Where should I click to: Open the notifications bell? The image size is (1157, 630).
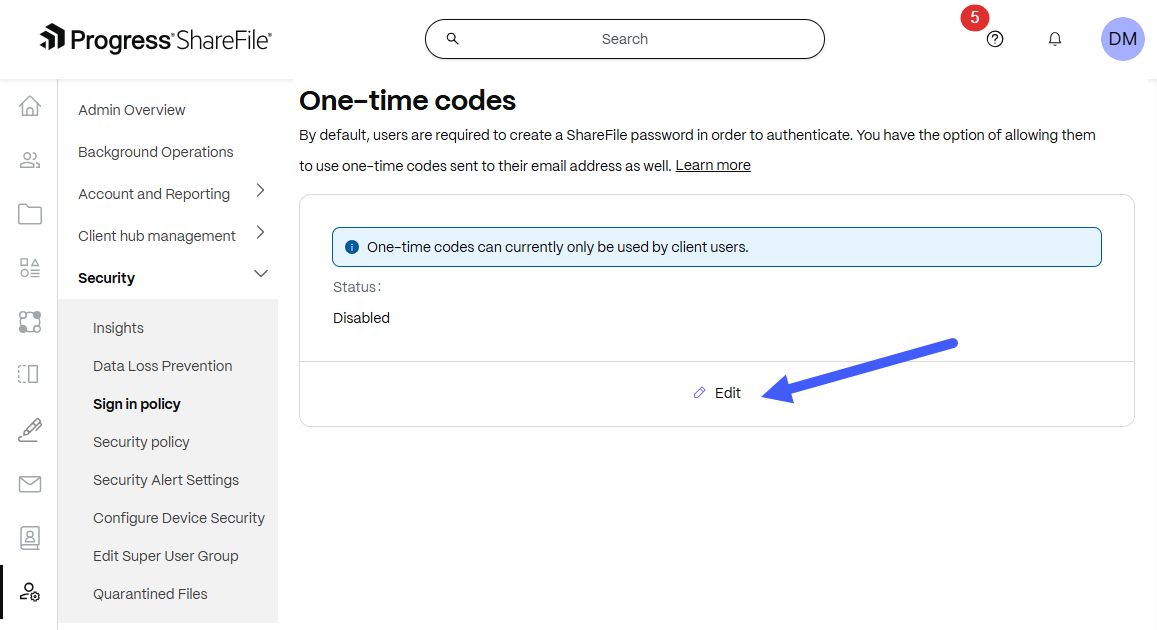[1055, 39]
